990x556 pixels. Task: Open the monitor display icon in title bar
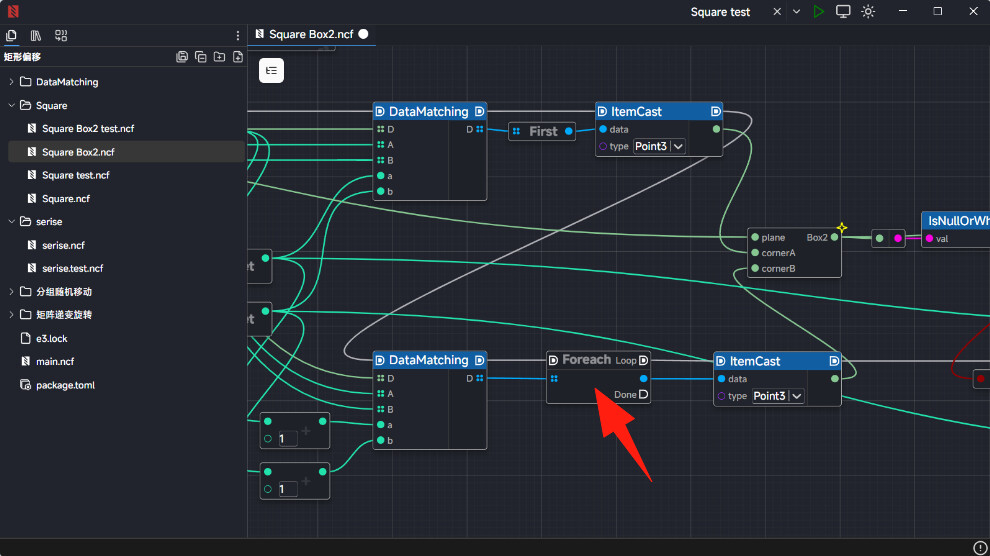pyautogui.click(x=843, y=11)
